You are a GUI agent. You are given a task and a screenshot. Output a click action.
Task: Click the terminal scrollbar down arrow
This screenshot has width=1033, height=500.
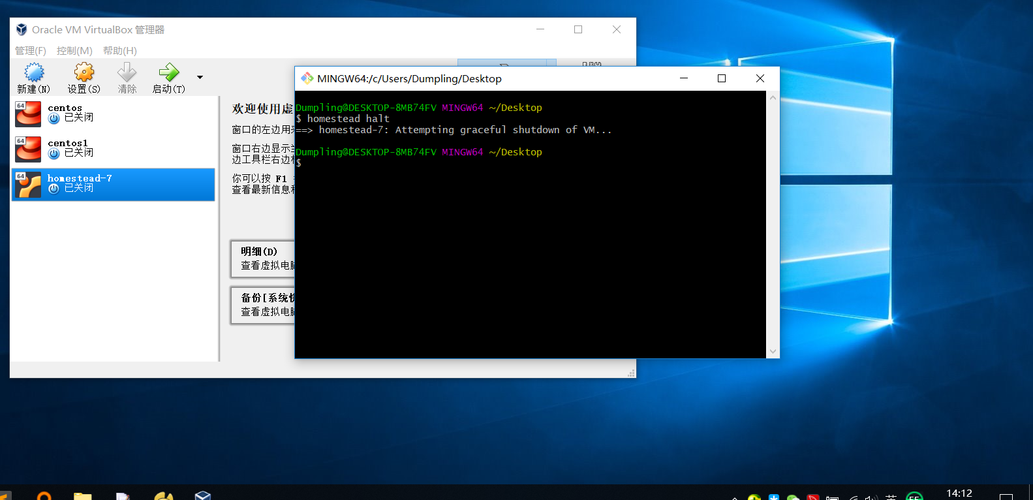(773, 352)
